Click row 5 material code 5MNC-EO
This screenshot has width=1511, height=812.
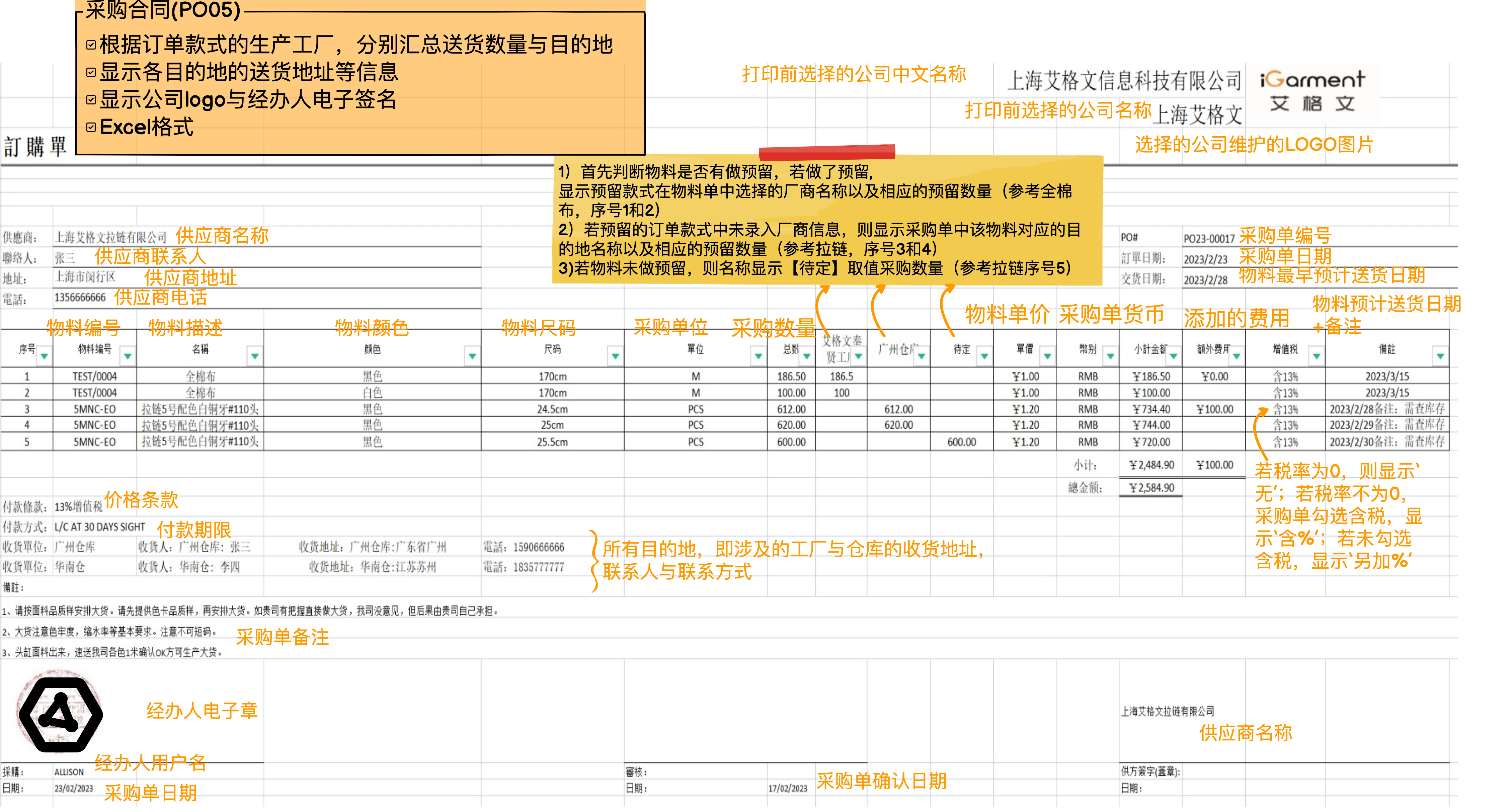(94, 442)
